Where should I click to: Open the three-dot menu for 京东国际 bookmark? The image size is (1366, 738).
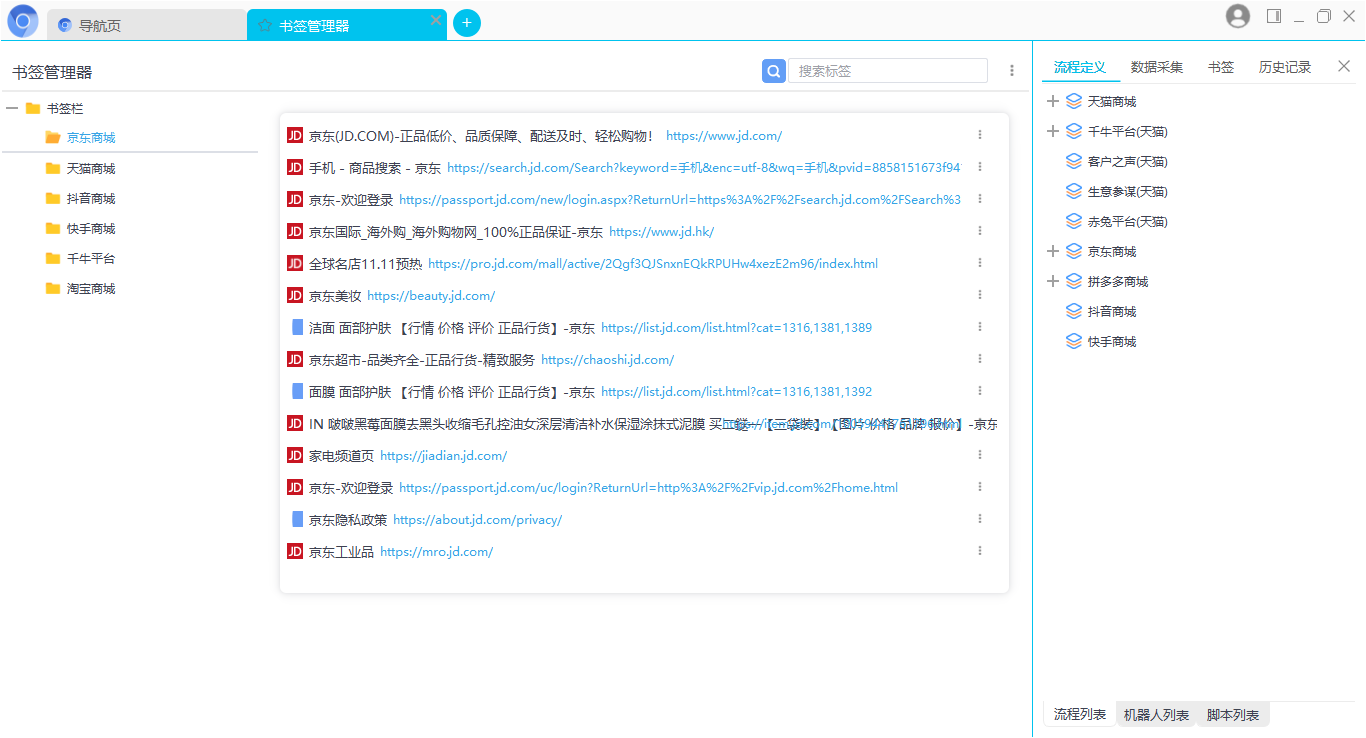point(980,231)
